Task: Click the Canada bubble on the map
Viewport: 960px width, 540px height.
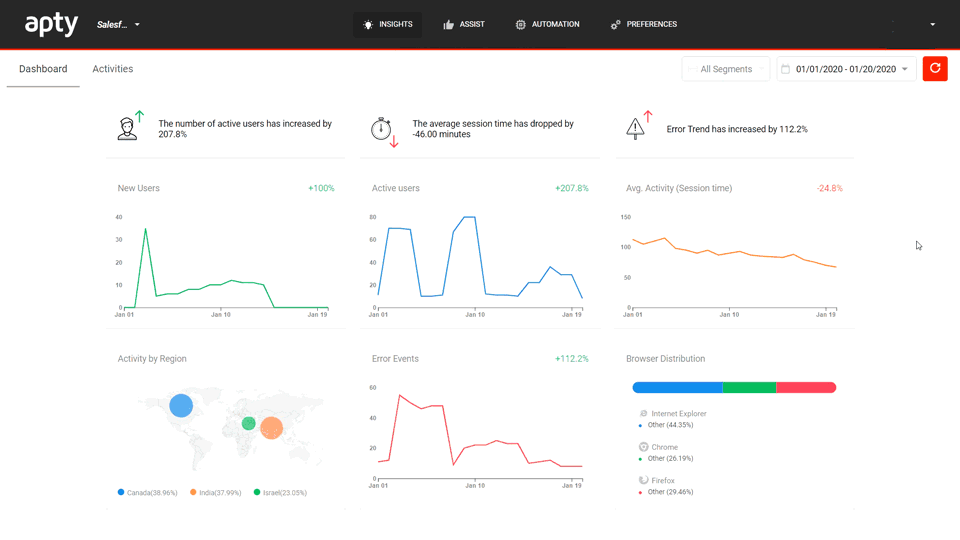Action: (x=181, y=405)
